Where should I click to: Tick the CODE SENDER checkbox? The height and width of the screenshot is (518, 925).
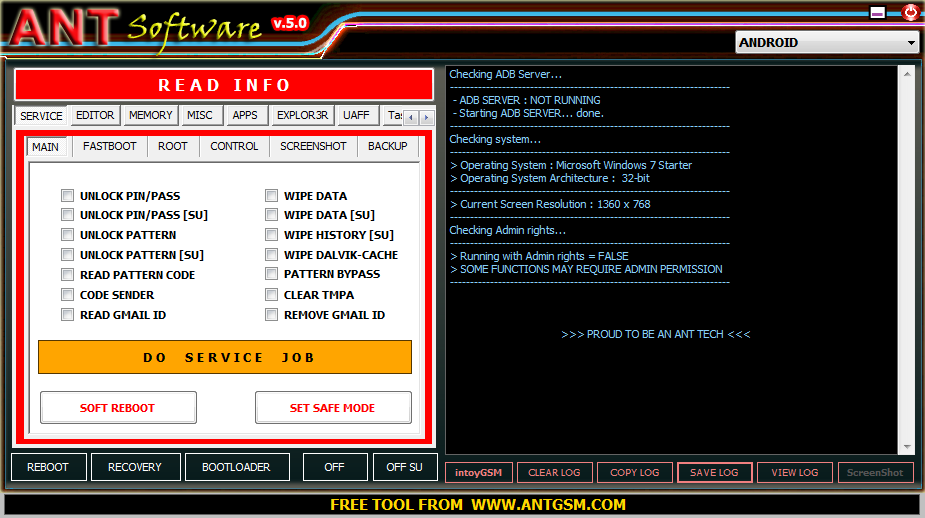click(x=67, y=295)
